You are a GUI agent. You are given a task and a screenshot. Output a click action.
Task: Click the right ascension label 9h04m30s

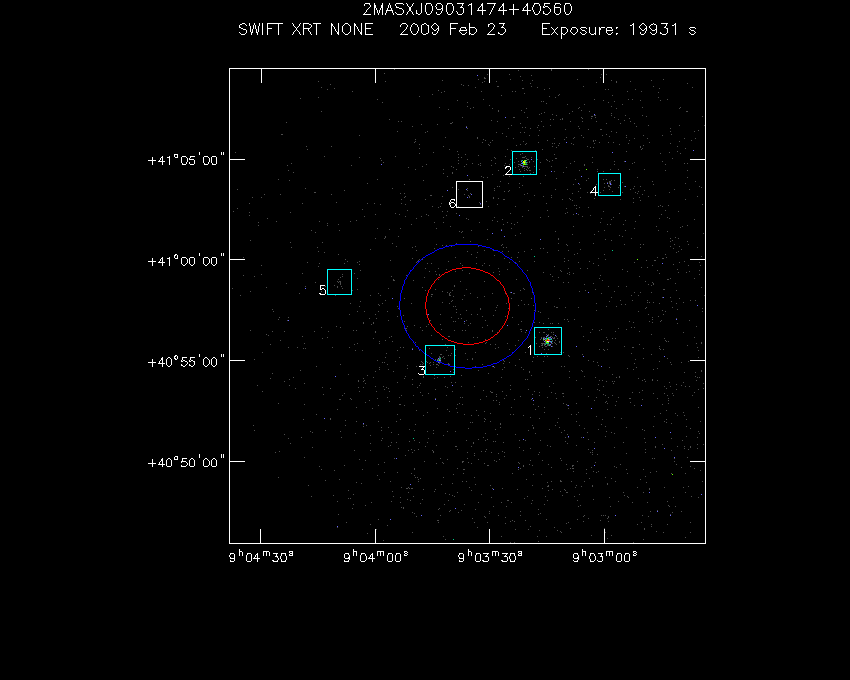coord(261,556)
